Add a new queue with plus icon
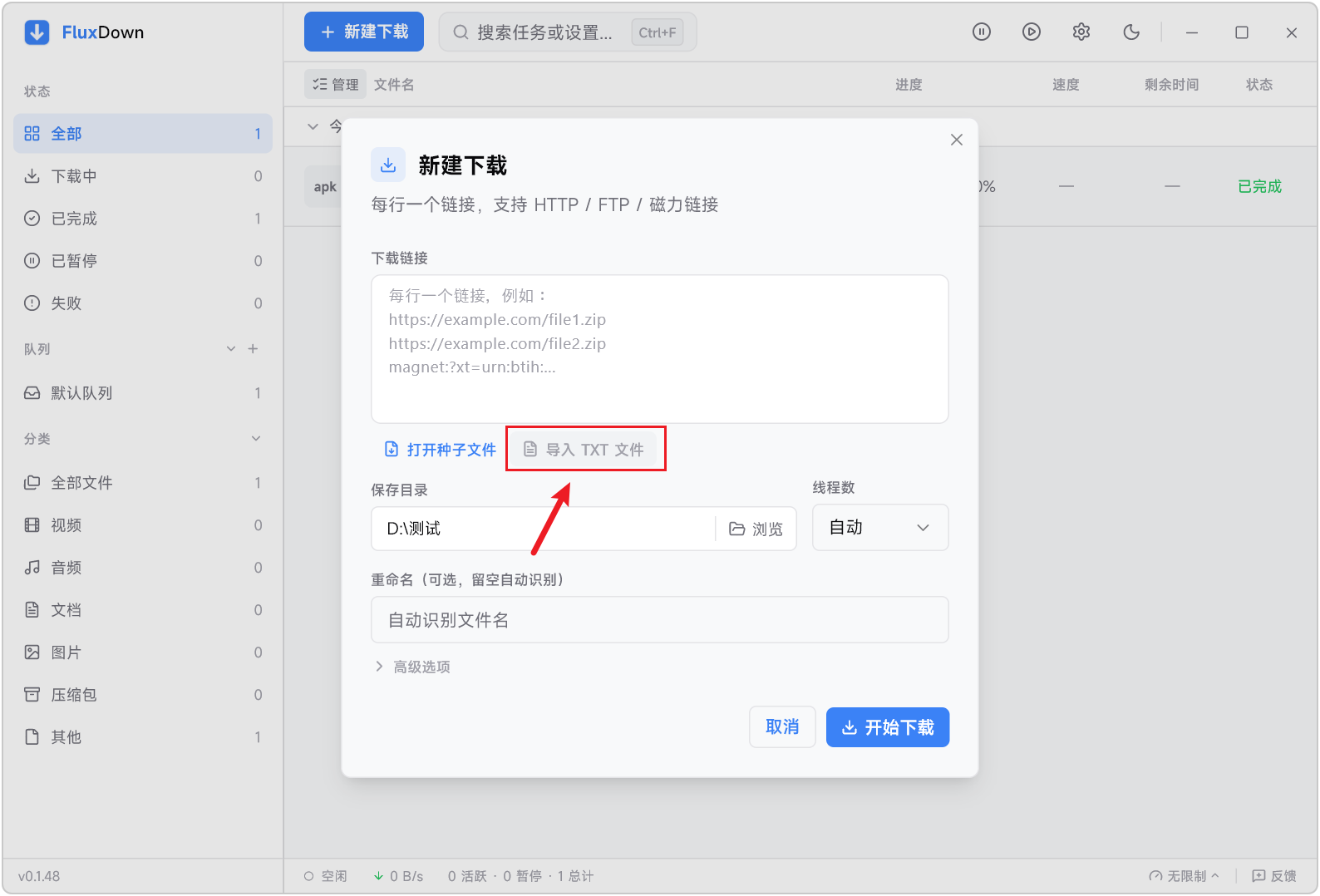This screenshot has height=896, width=1320. click(254, 349)
